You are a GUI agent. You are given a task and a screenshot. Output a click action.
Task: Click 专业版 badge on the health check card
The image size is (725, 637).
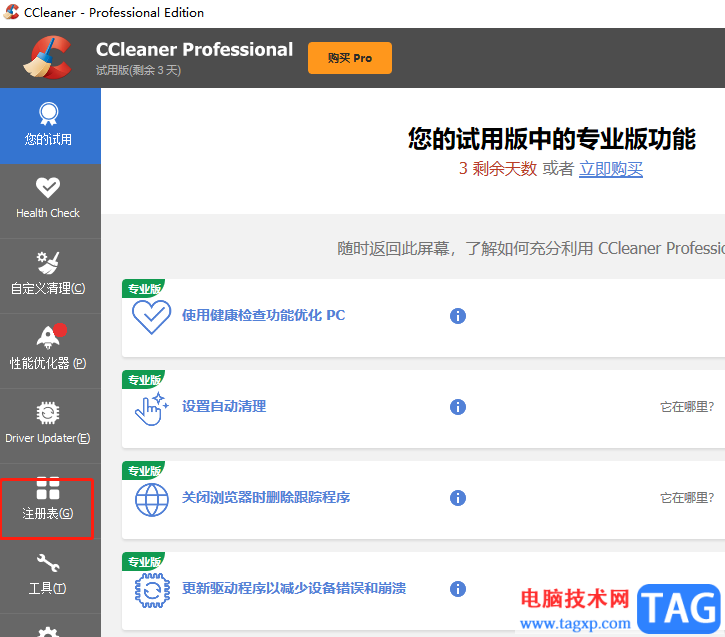tap(144, 288)
